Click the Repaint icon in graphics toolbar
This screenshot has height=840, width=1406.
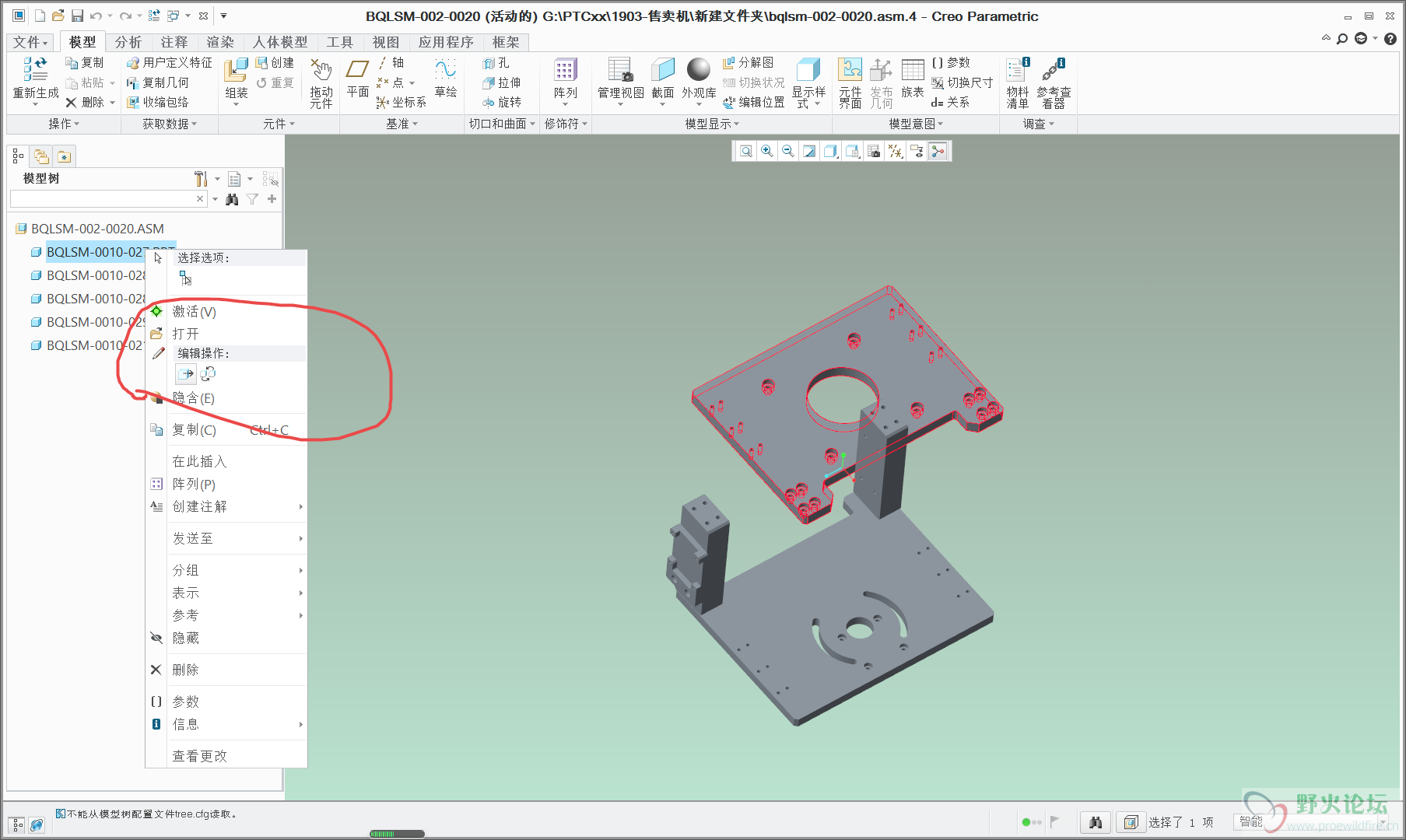(x=809, y=151)
